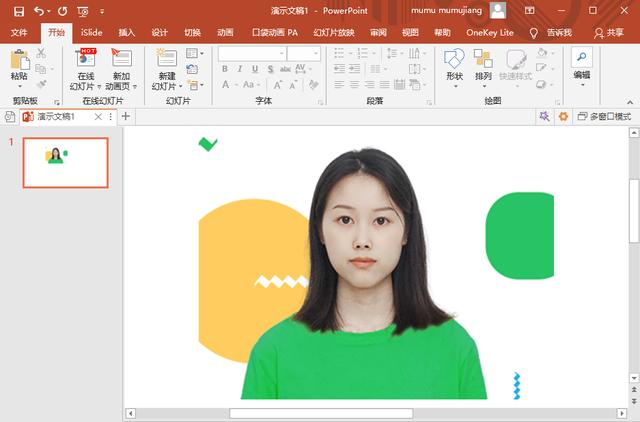Open Ribbon Display Options icon

pos(529,11)
